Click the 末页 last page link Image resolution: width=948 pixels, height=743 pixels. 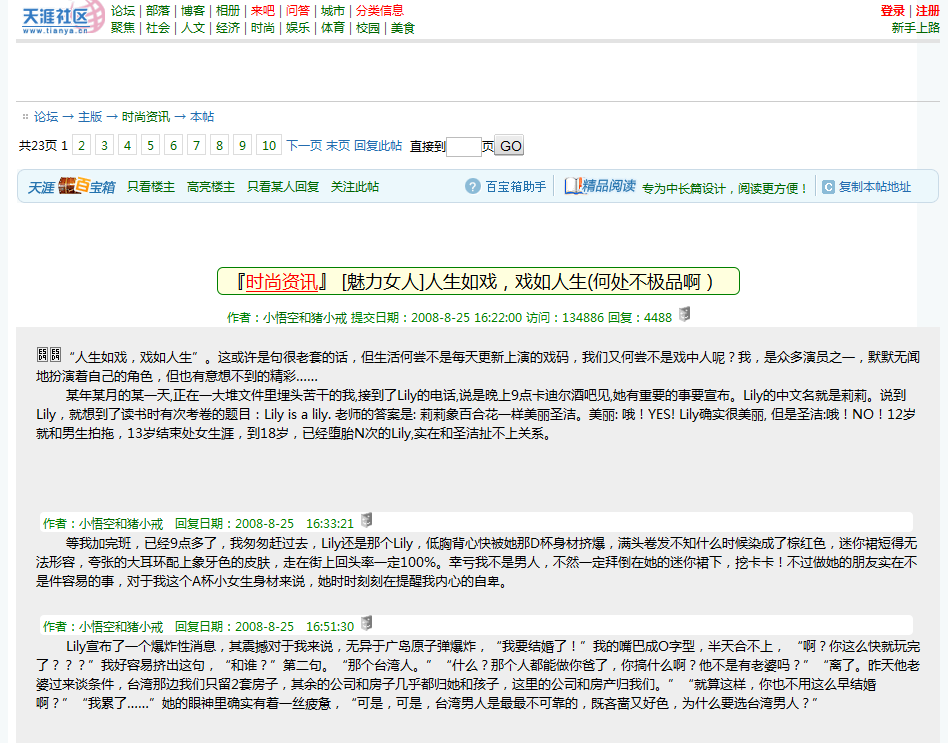[x=338, y=146]
